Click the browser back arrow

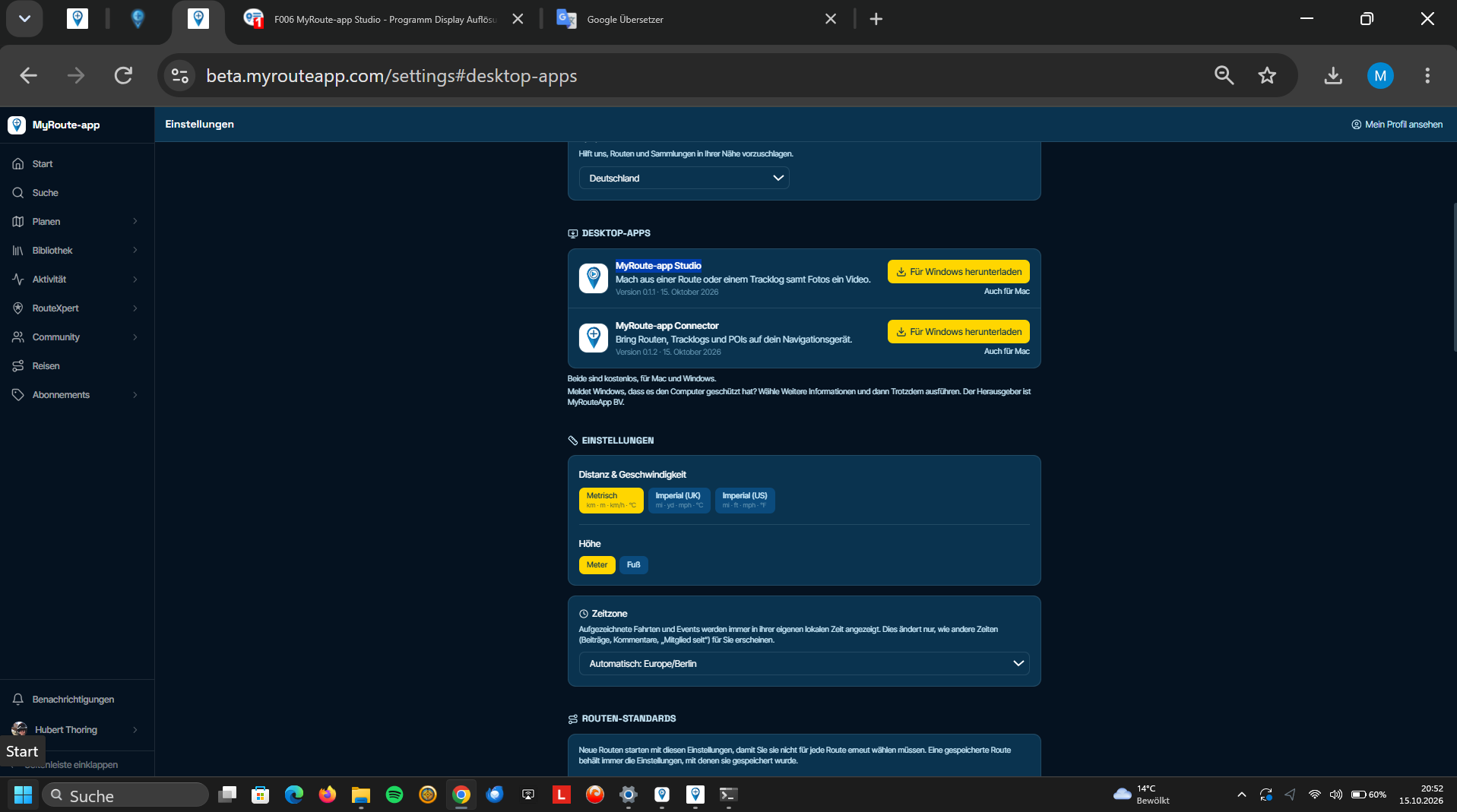[x=29, y=75]
